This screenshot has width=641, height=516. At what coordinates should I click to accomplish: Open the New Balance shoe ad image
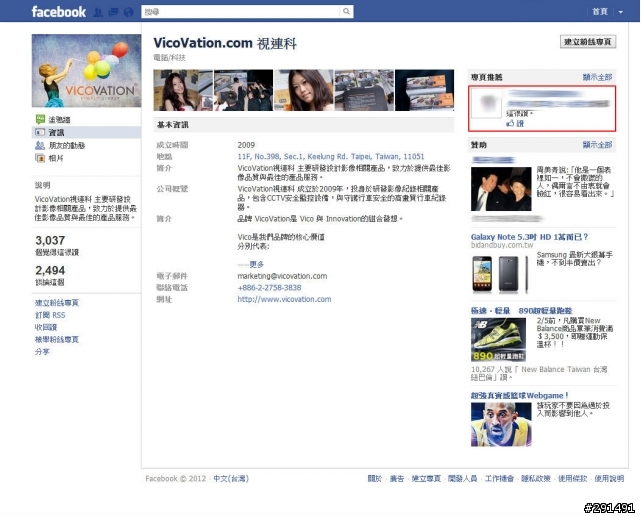pos(499,339)
